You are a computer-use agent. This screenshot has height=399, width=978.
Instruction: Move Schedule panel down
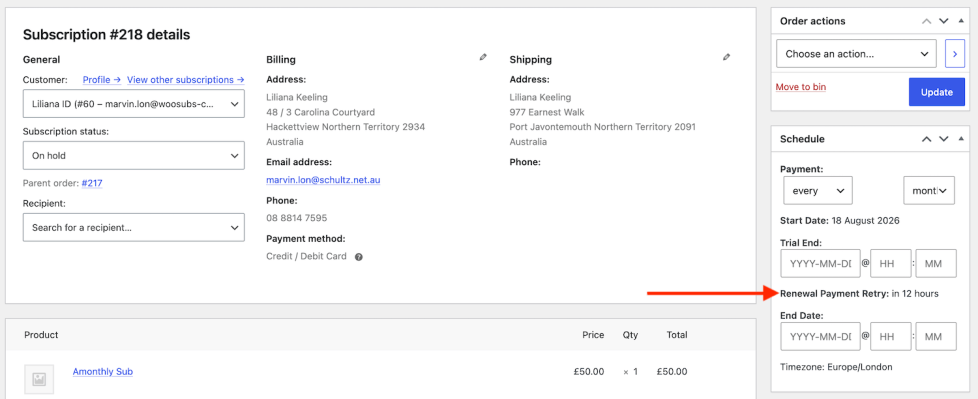click(944, 139)
